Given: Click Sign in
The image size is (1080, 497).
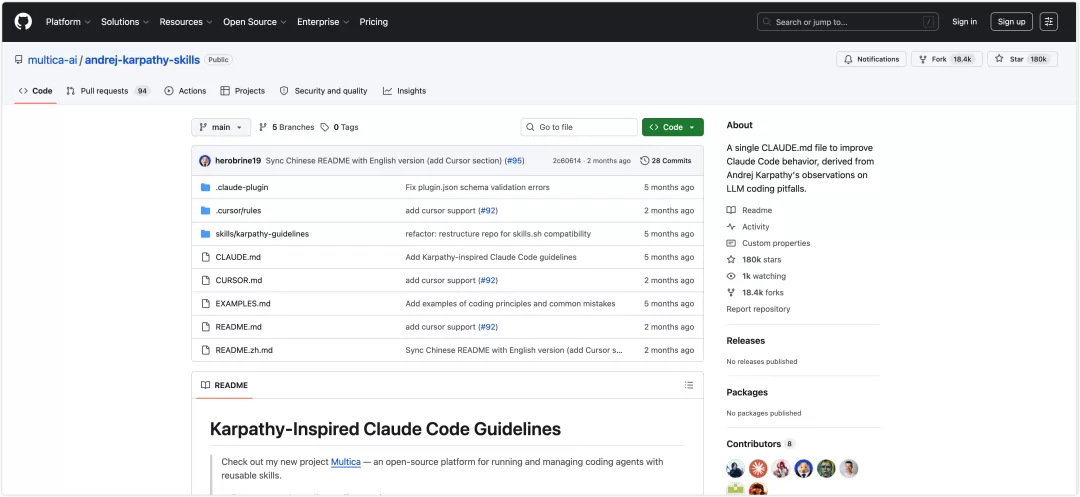Looking at the screenshot, I should (964, 22).
